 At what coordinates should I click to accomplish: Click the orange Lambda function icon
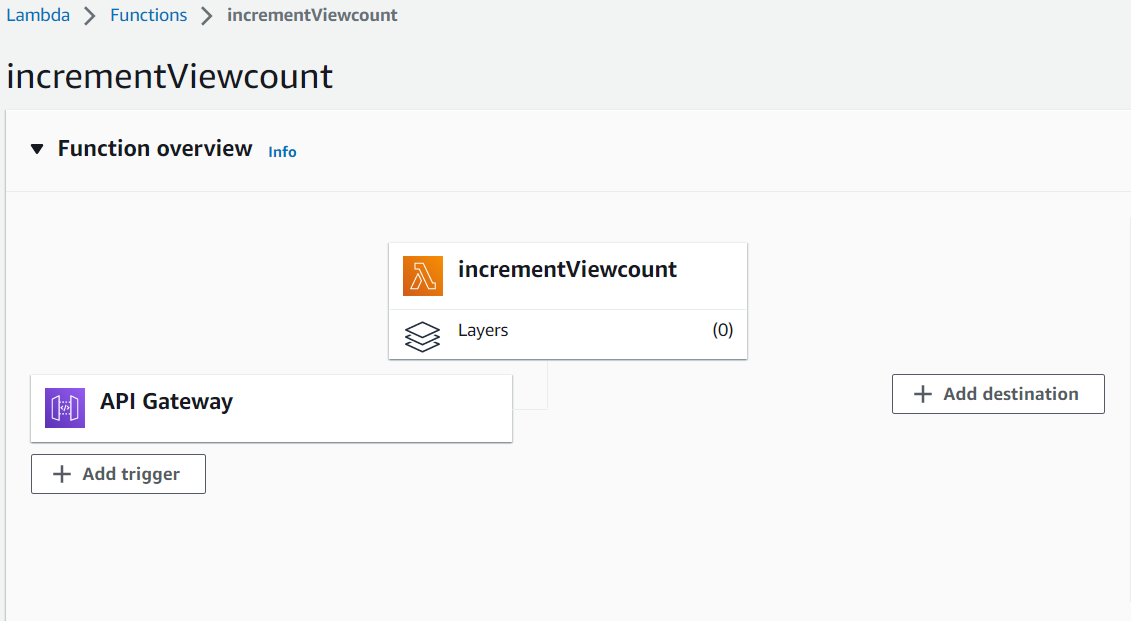(423, 276)
